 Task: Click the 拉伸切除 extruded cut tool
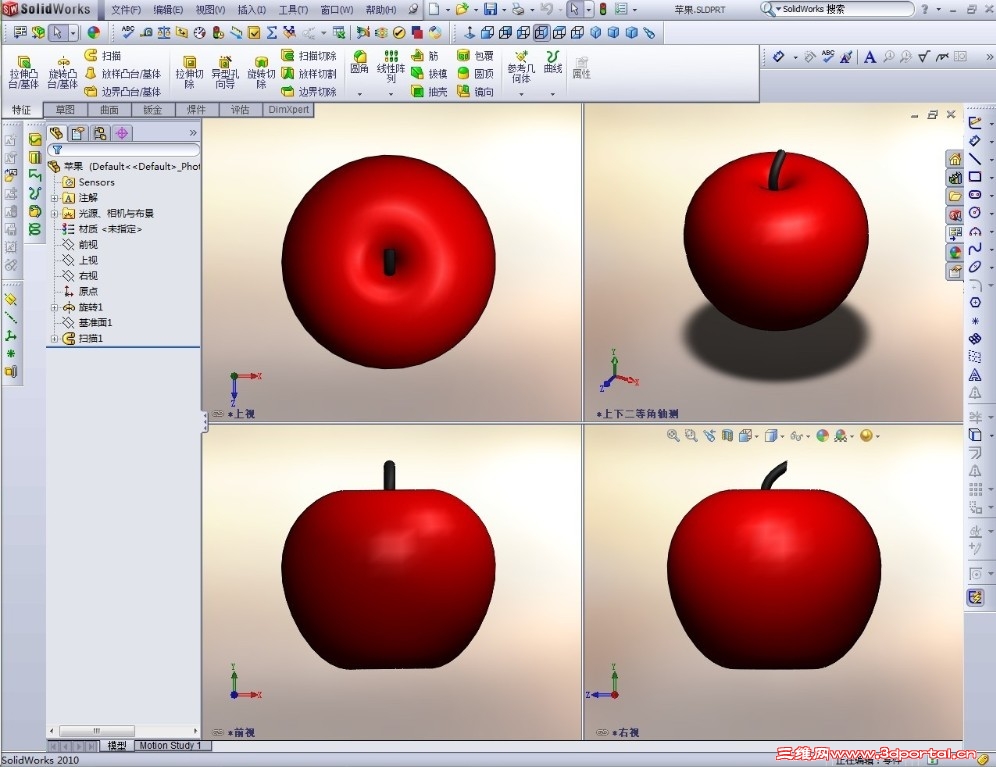(189, 72)
